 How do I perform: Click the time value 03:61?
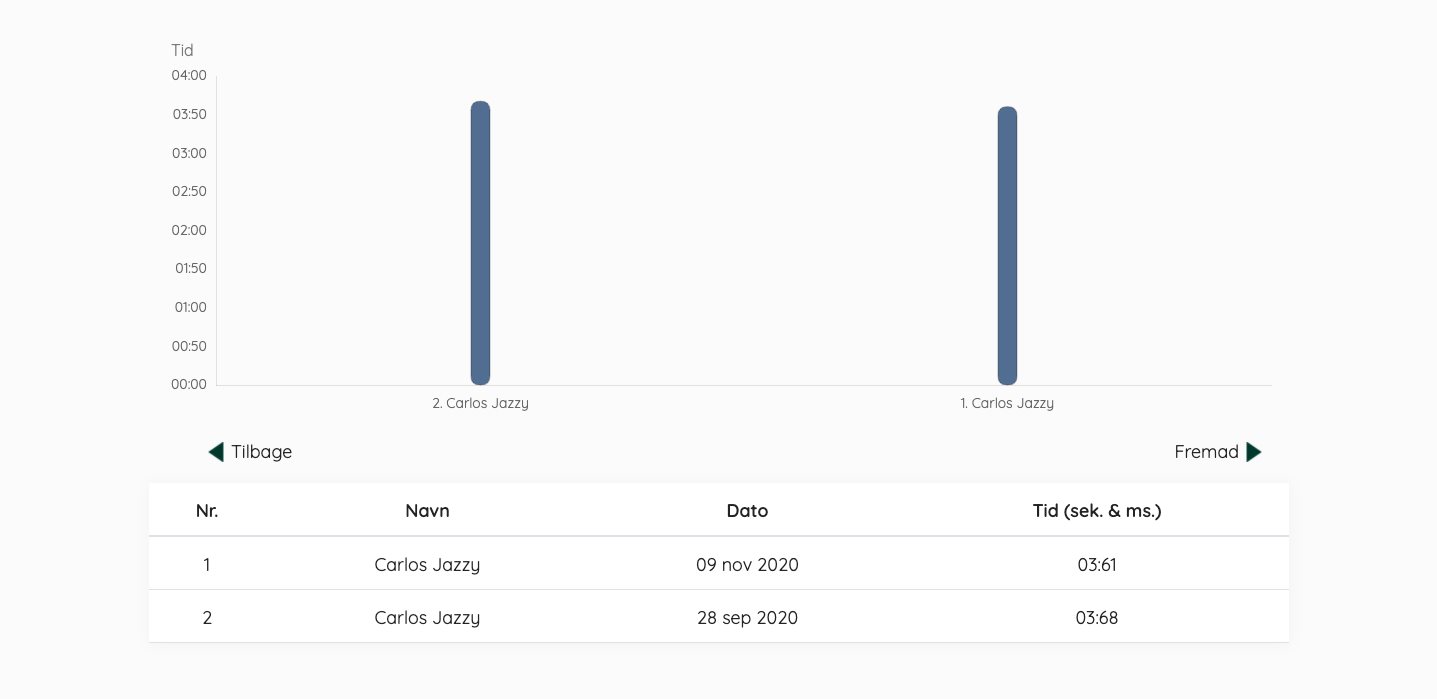[1097, 565]
